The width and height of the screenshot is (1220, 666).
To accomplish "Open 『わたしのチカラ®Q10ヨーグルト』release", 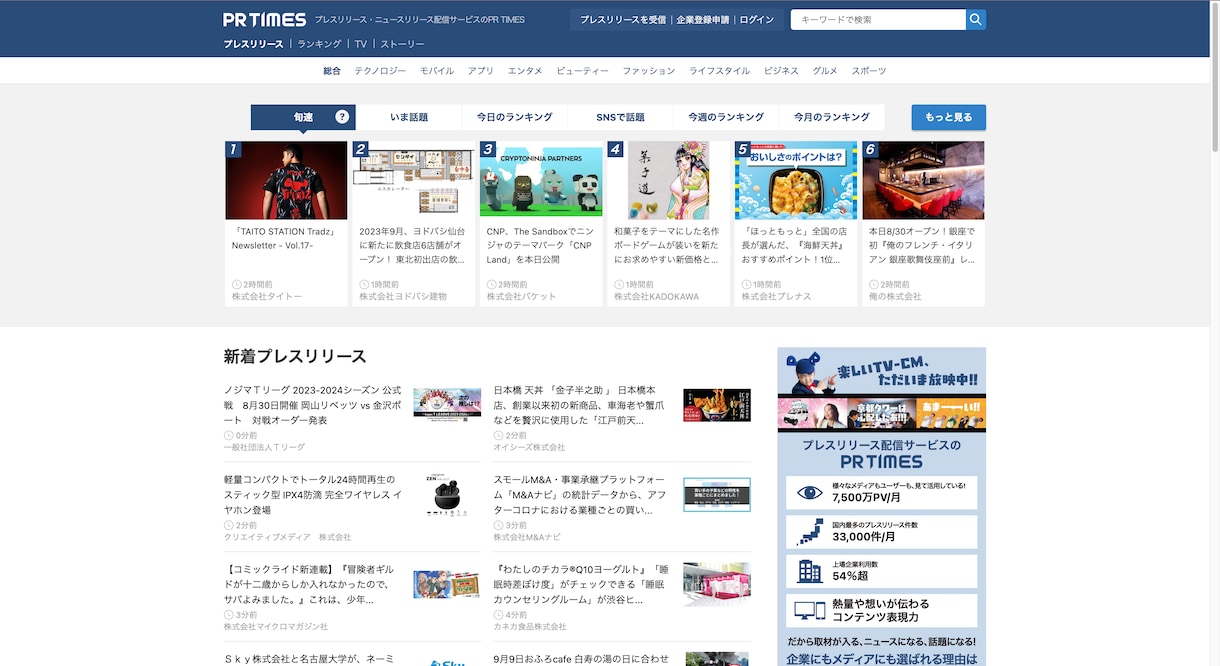I will pyautogui.click(x=583, y=584).
